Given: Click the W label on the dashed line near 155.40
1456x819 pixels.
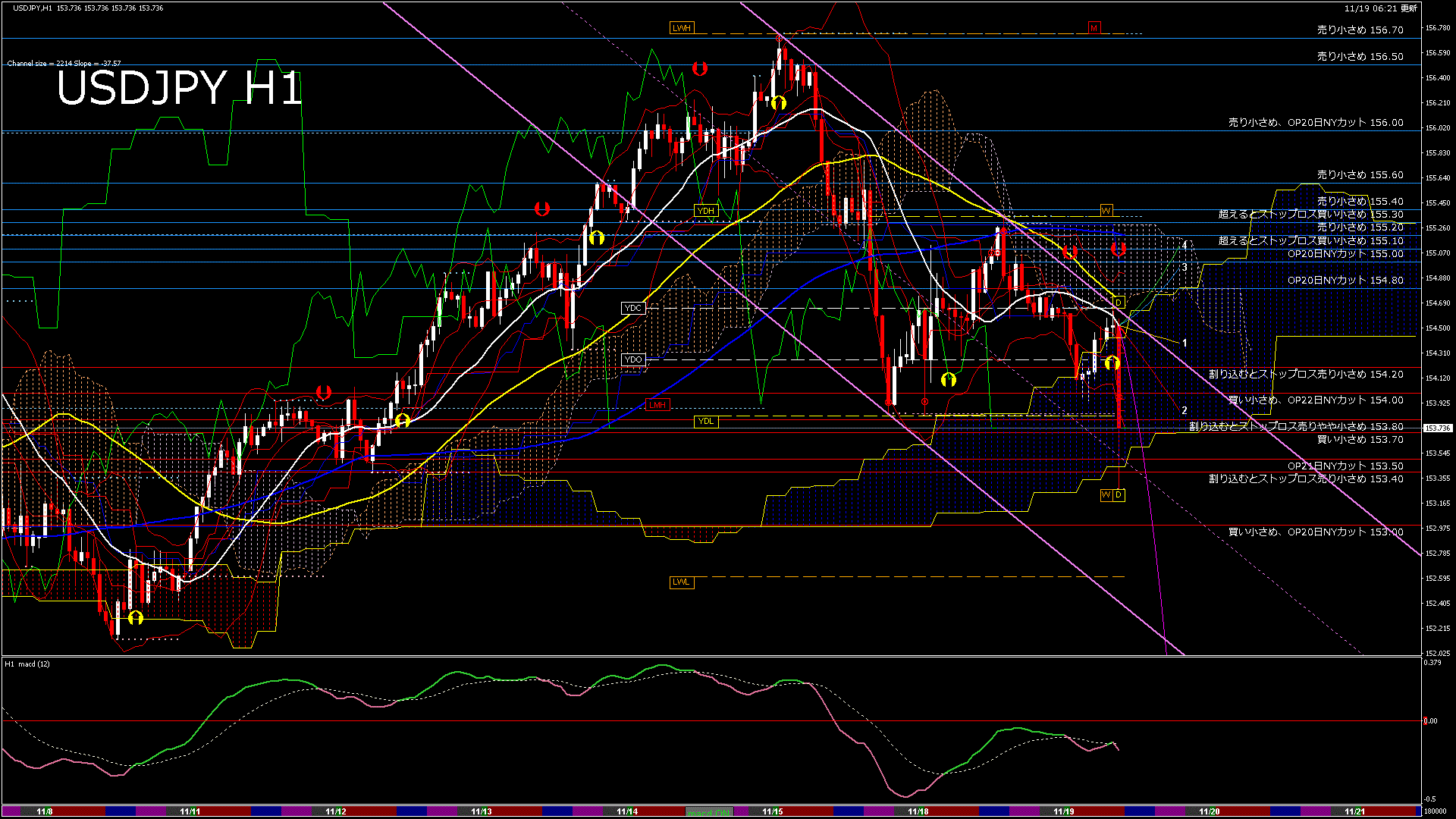Looking at the screenshot, I should pos(1106,210).
